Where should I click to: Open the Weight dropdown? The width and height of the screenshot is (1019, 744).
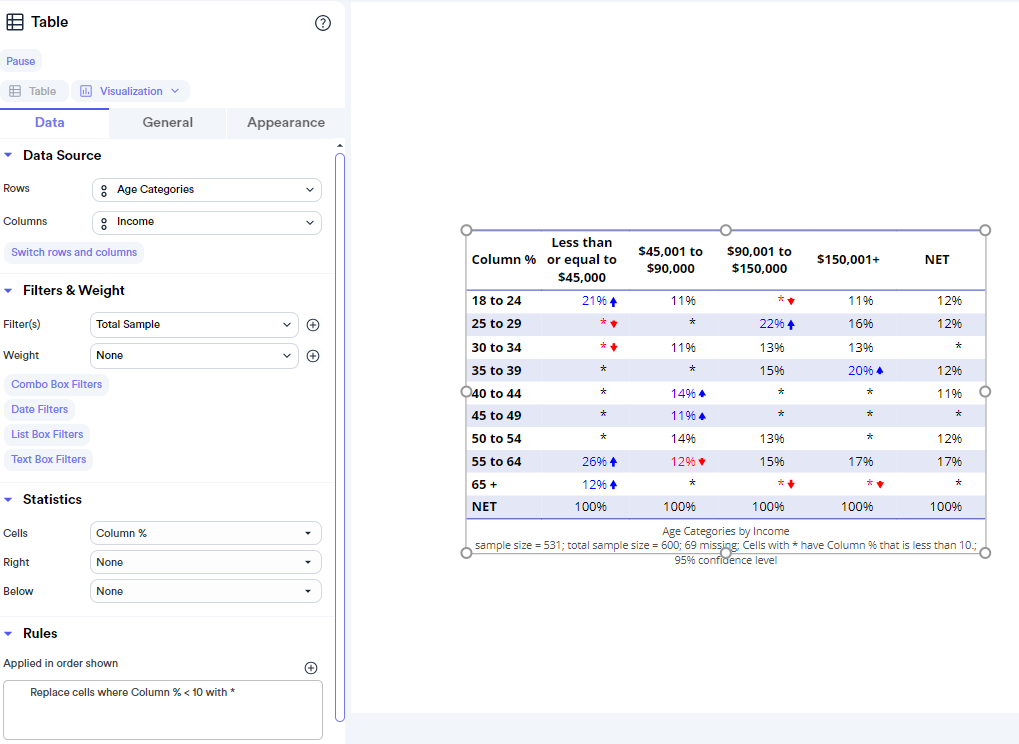(x=194, y=356)
